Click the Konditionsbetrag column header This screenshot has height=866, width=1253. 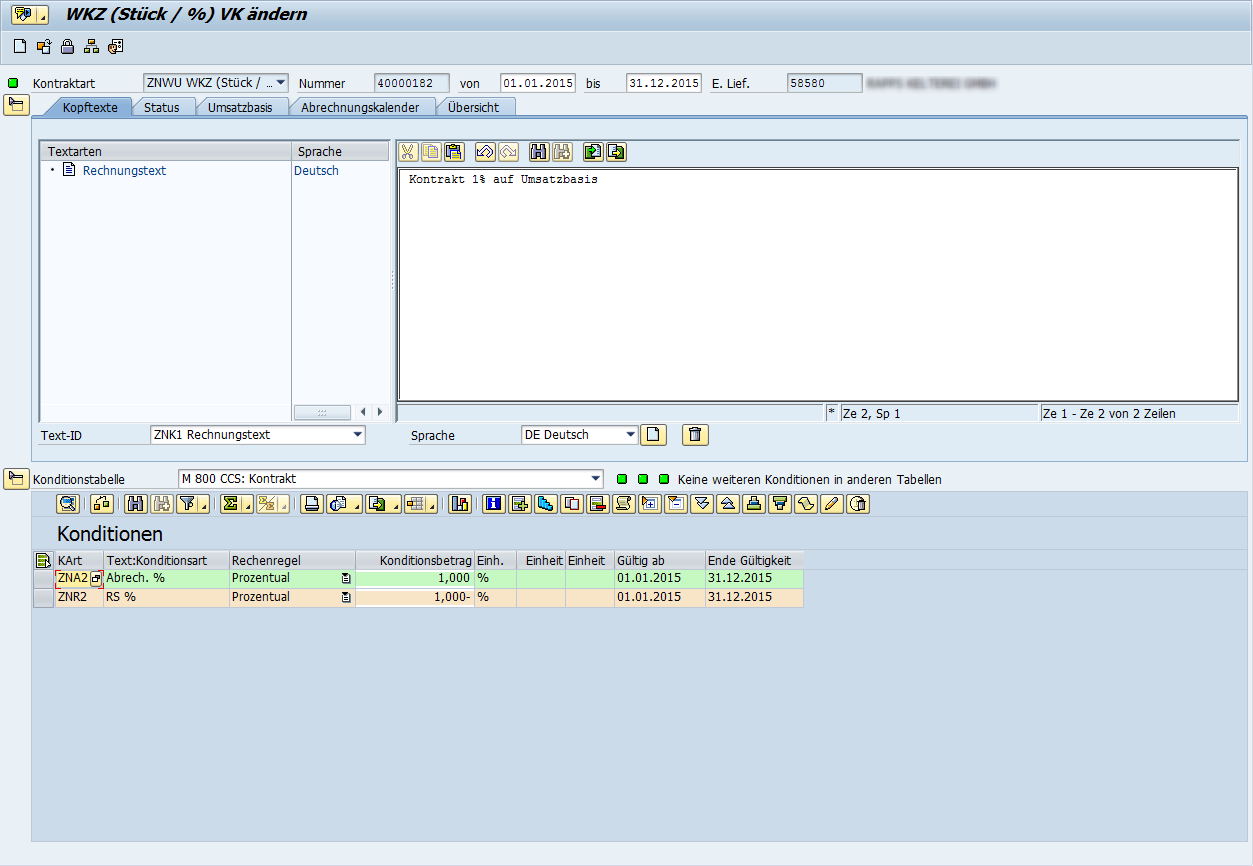click(415, 561)
